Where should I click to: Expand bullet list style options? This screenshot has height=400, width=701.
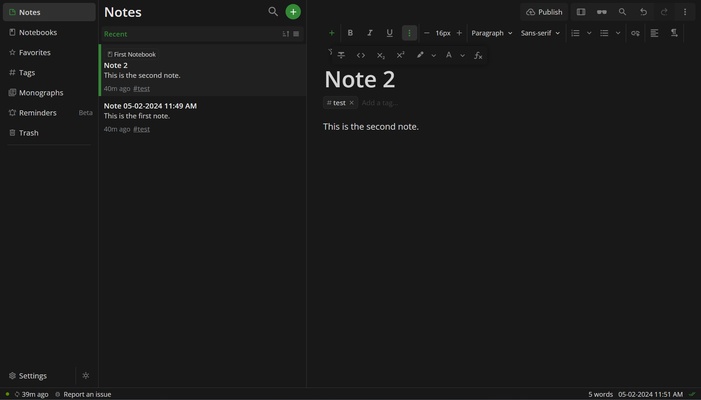pyautogui.click(x=618, y=33)
